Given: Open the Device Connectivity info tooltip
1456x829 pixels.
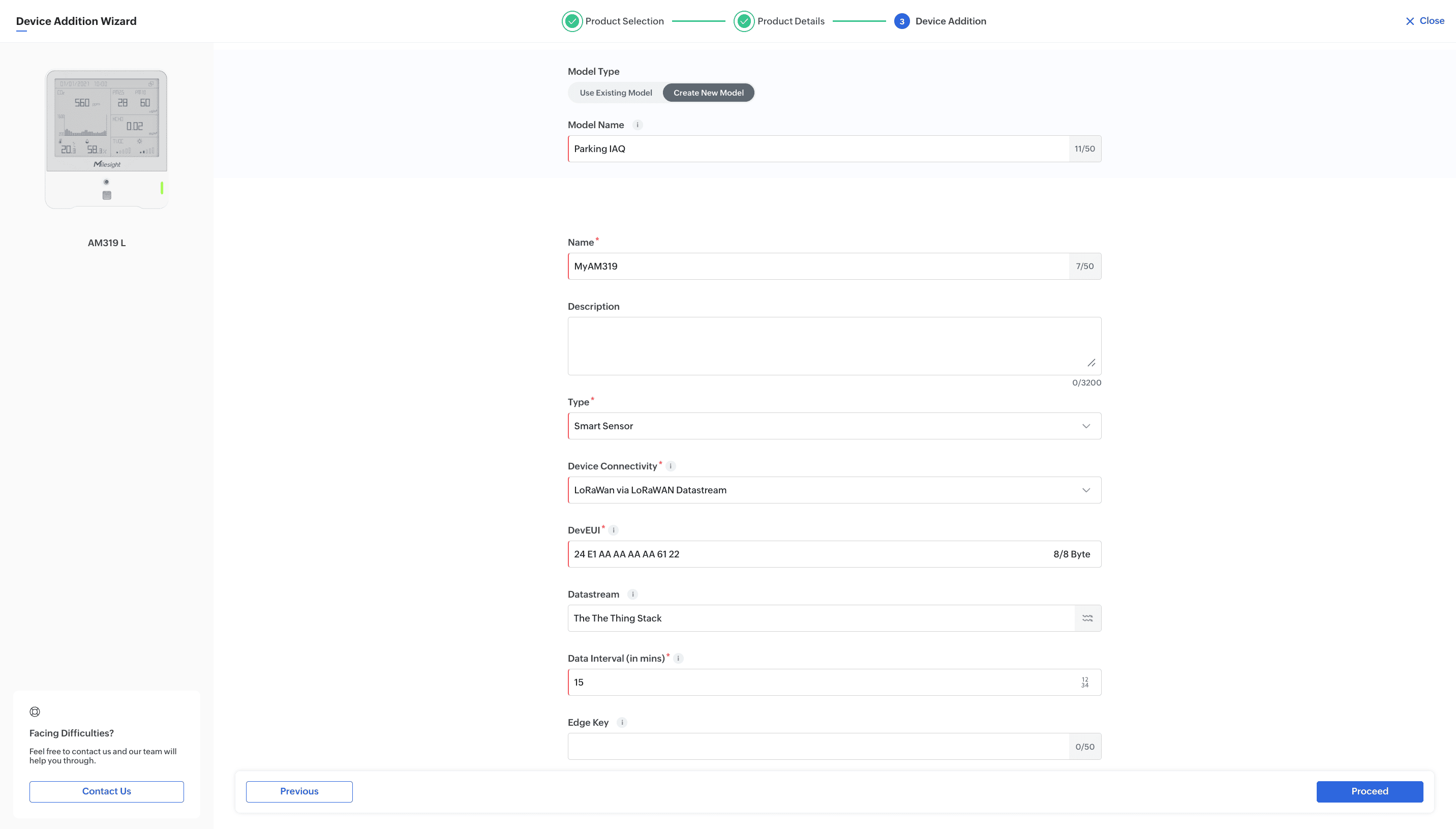Looking at the screenshot, I should (x=671, y=466).
